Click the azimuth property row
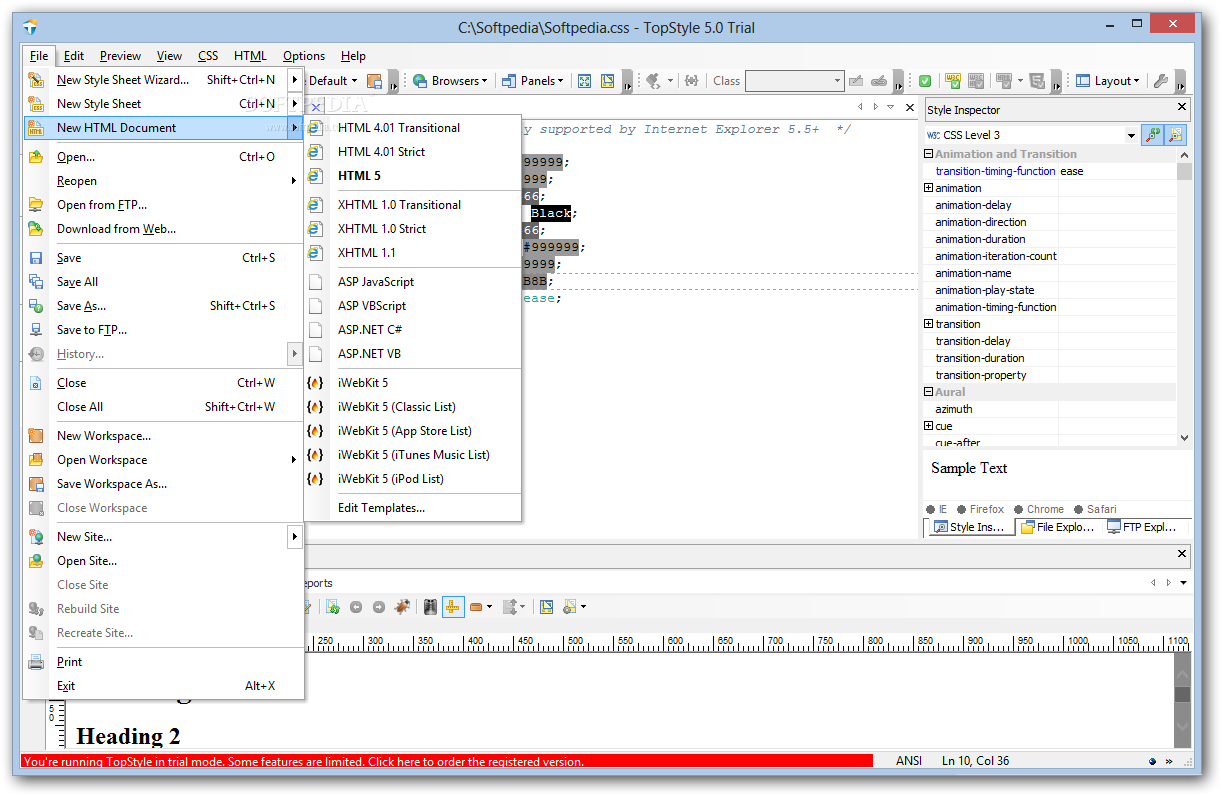This screenshot has width=1222, height=796. [x=1050, y=409]
